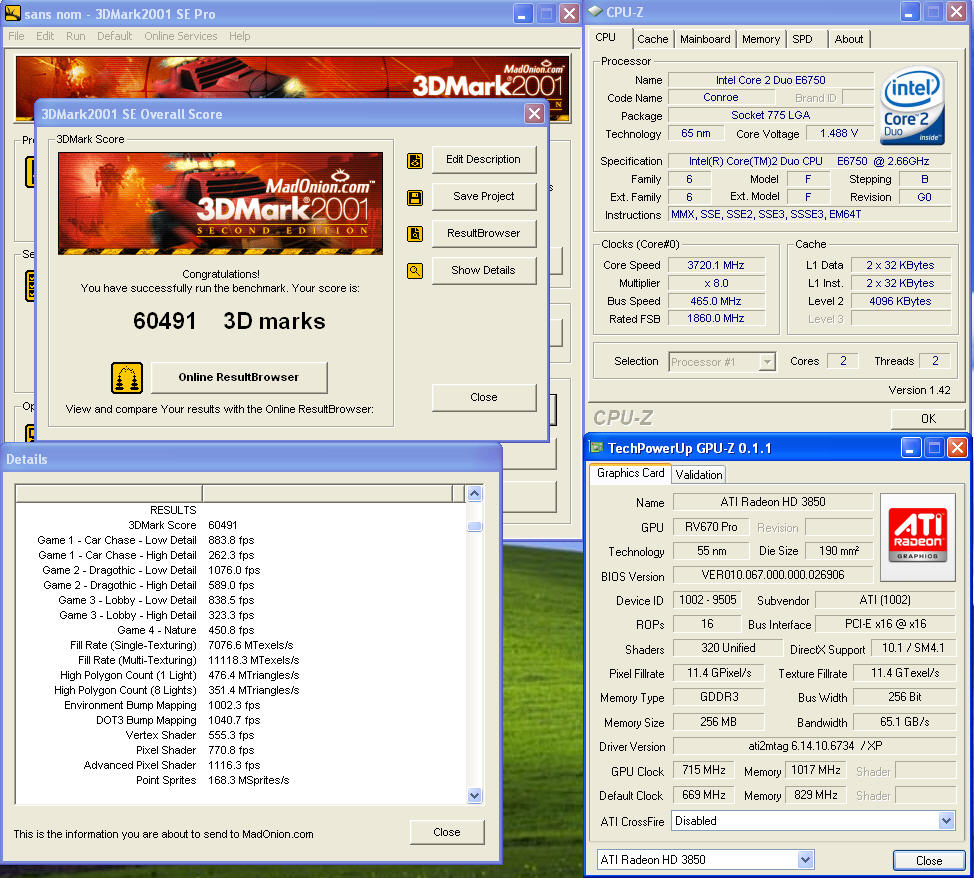Screen dimensions: 974x878
Task: Switch to the SPD tab in CPU-Z
Action: pos(803,39)
